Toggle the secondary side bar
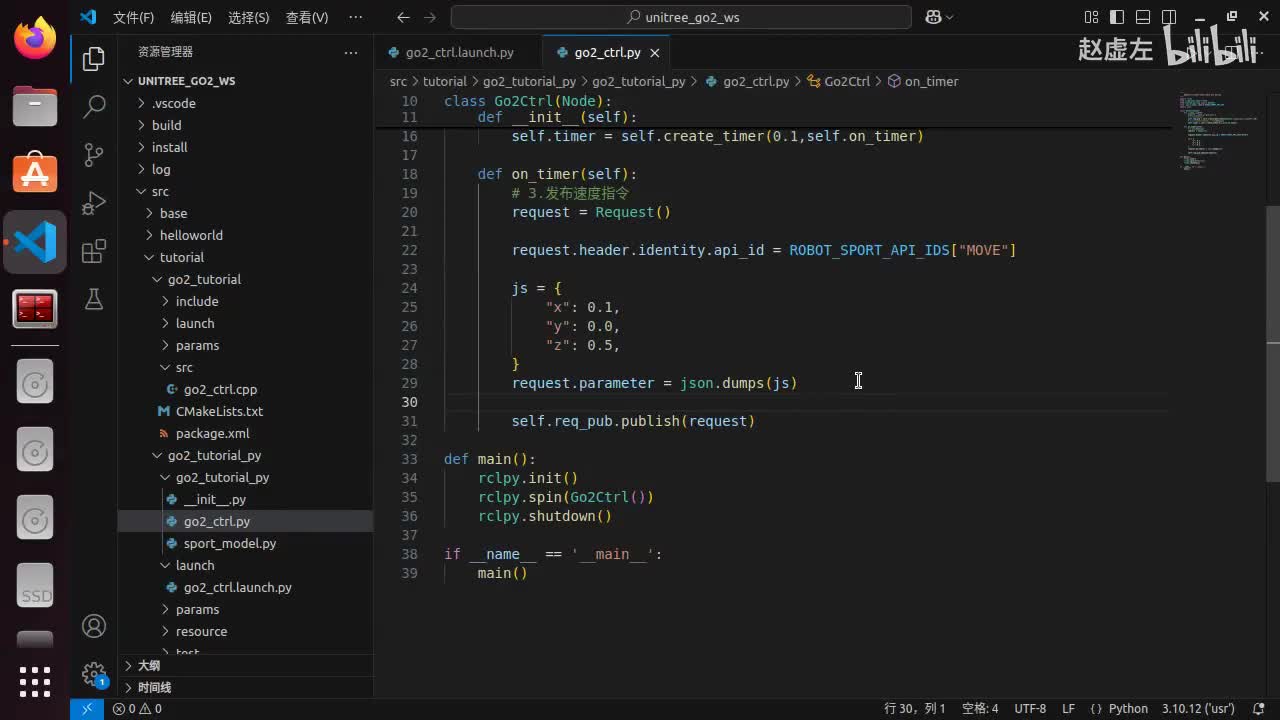 pos(1169,17)
